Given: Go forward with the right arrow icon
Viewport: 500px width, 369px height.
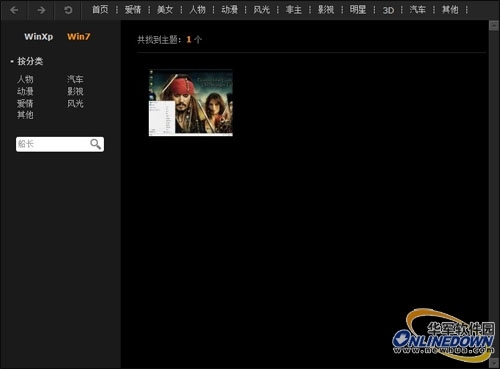Looking at the screenshot, I should pos(41,10).
